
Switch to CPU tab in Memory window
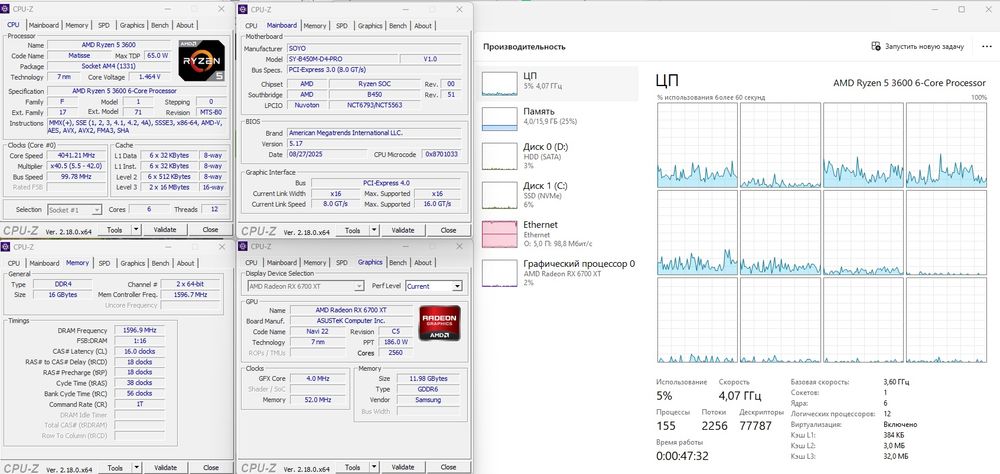(x=13, y=263)
